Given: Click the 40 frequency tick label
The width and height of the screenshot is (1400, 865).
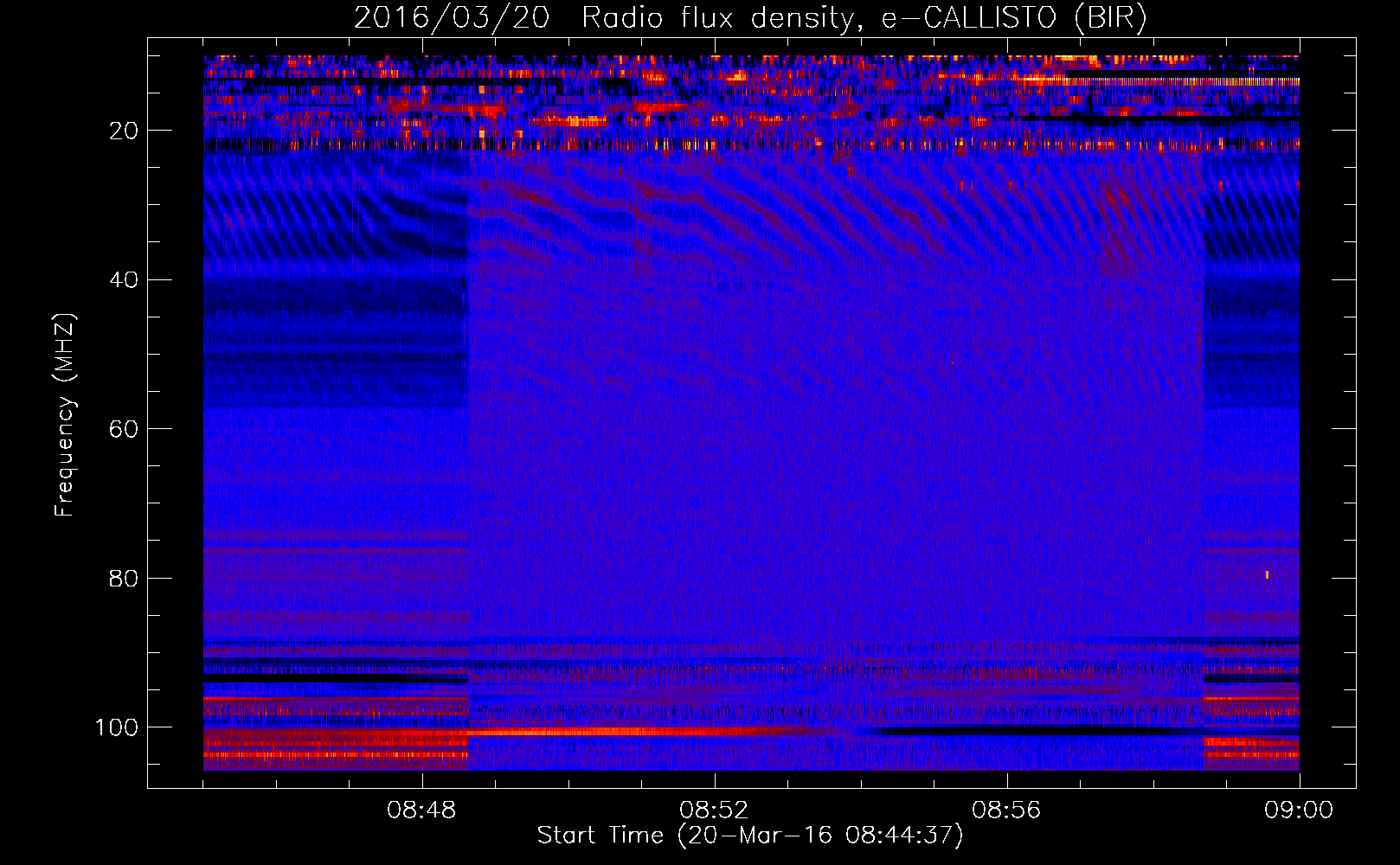Looking at the screenshot, I should coord(124,280).
